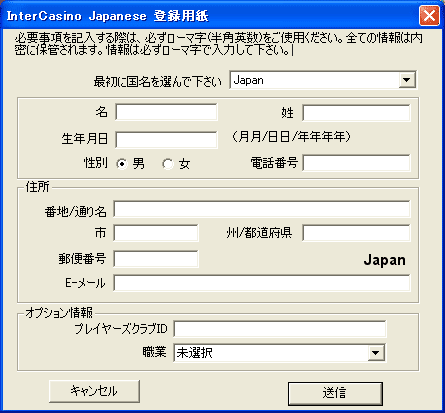Click the 州/都道府県 prefecture field
445x413 pixels.
(356, 233)
